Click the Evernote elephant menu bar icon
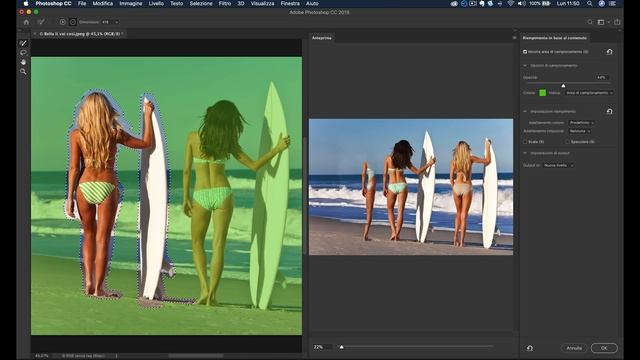Screen dimensions: 640x360 click(x=482, y=3)
